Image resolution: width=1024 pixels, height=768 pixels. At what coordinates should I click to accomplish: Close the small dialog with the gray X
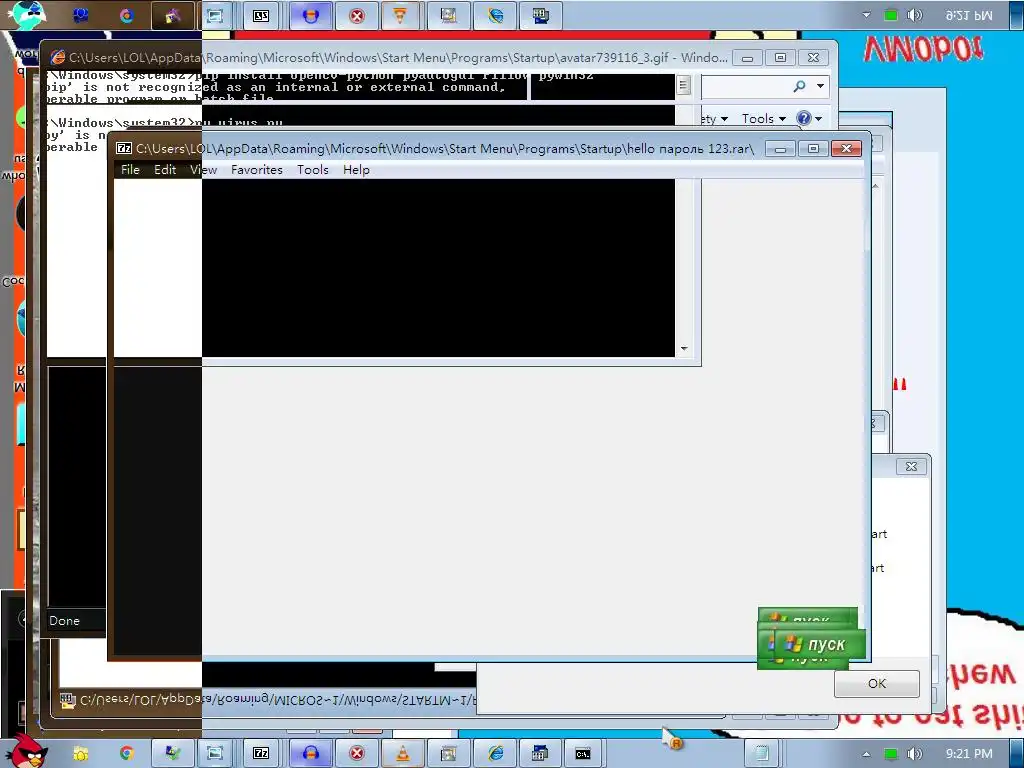pos(911,466)
